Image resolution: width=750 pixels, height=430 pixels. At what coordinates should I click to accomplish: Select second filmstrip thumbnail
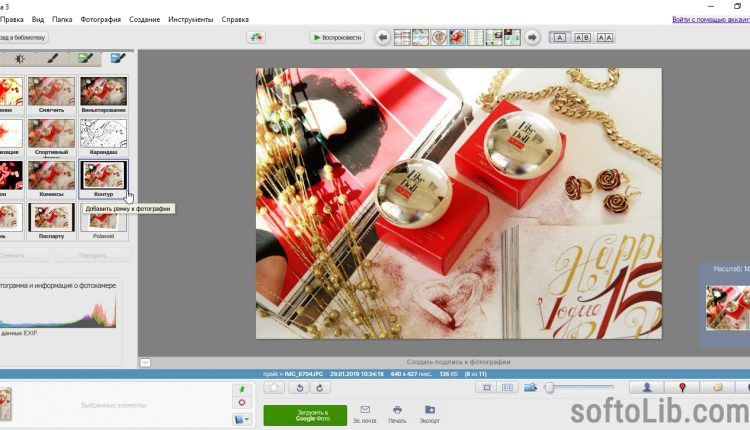(420, 37)
